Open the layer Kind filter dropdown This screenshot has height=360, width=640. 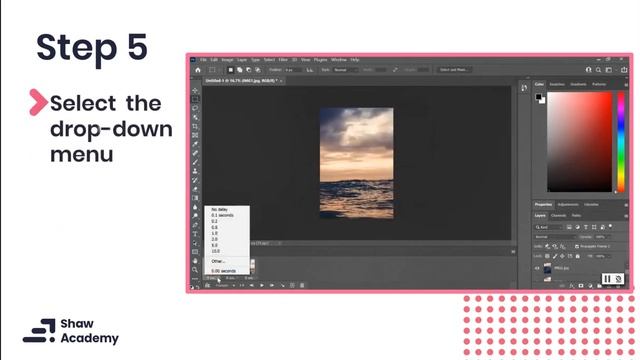pyautogui.click(x=549, y=227)
